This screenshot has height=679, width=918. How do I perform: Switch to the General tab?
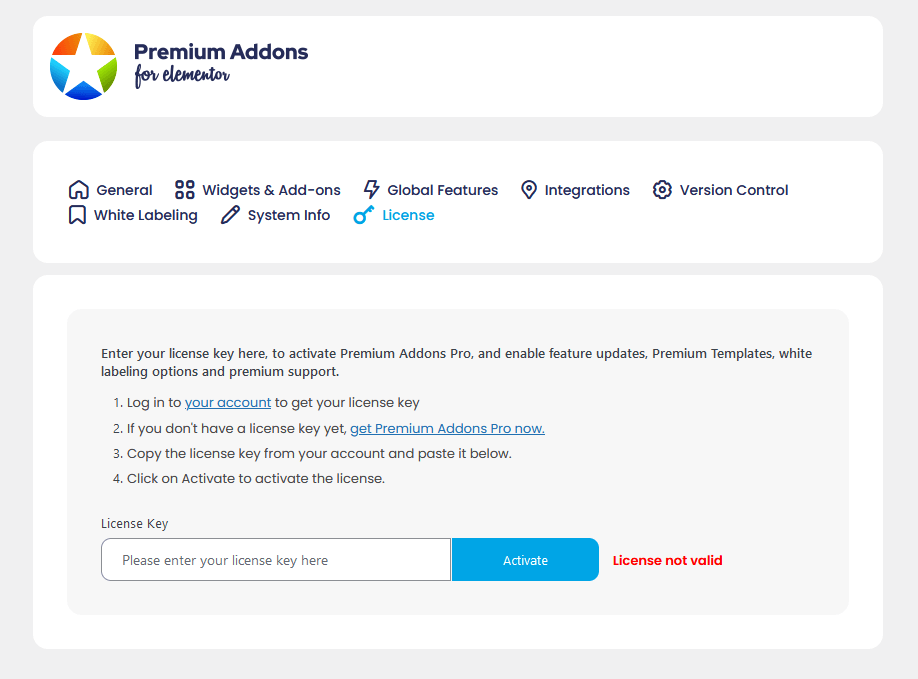[x=123, y=189]
